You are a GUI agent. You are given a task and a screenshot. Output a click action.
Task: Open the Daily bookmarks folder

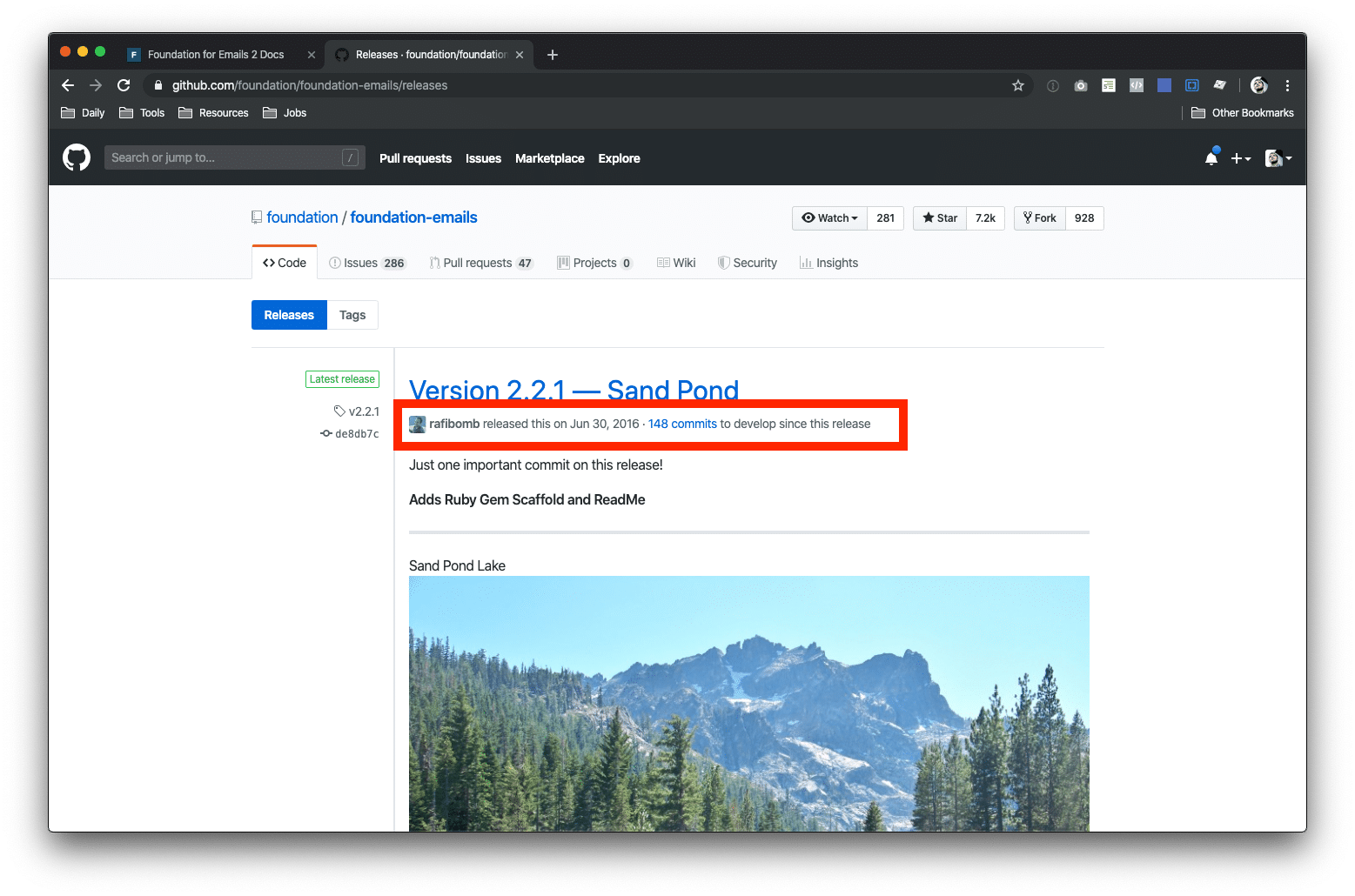click(83, 113)
